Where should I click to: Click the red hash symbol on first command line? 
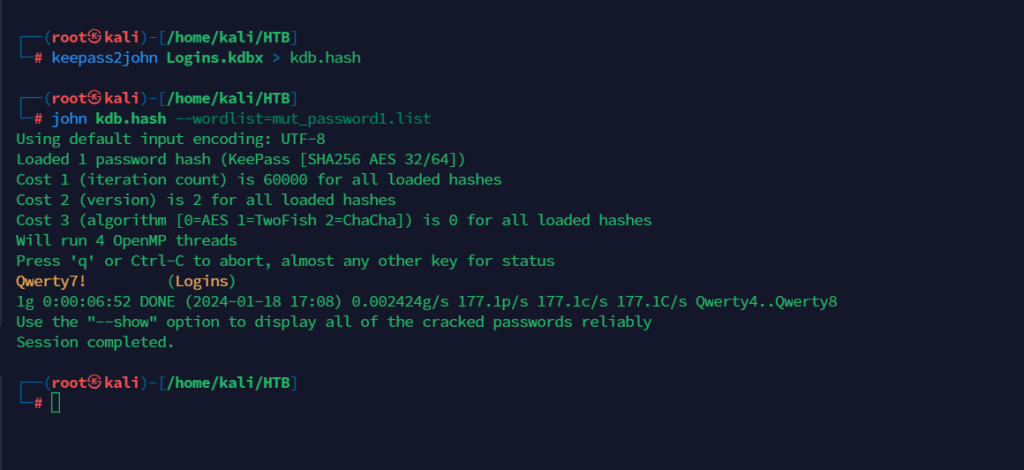pyautogui.click(x=39, y=58)
